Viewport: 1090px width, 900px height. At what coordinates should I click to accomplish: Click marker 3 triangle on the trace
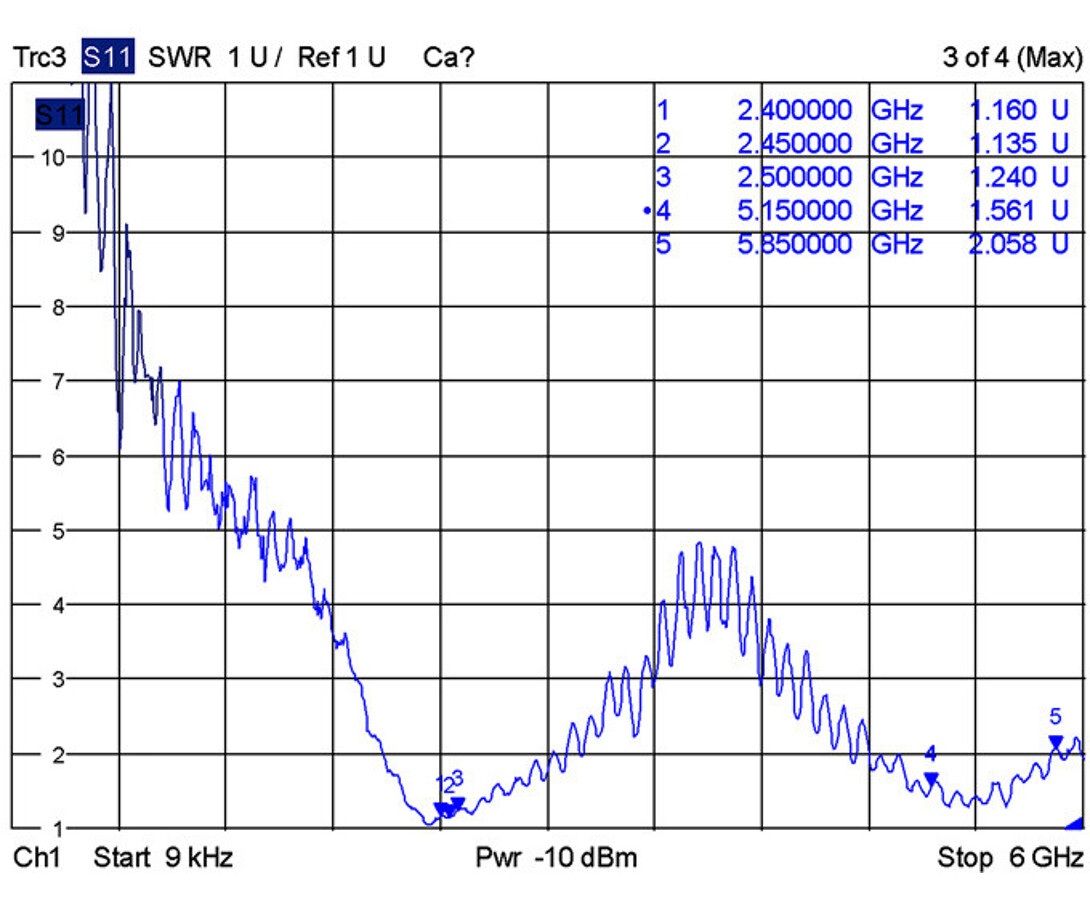[x=457, y=803]
